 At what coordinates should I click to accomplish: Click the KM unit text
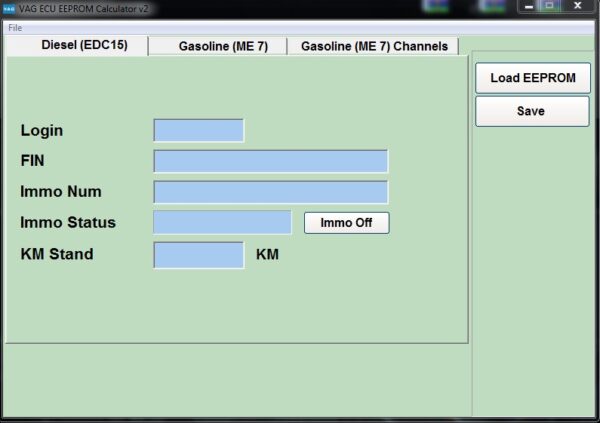point(267,255)
